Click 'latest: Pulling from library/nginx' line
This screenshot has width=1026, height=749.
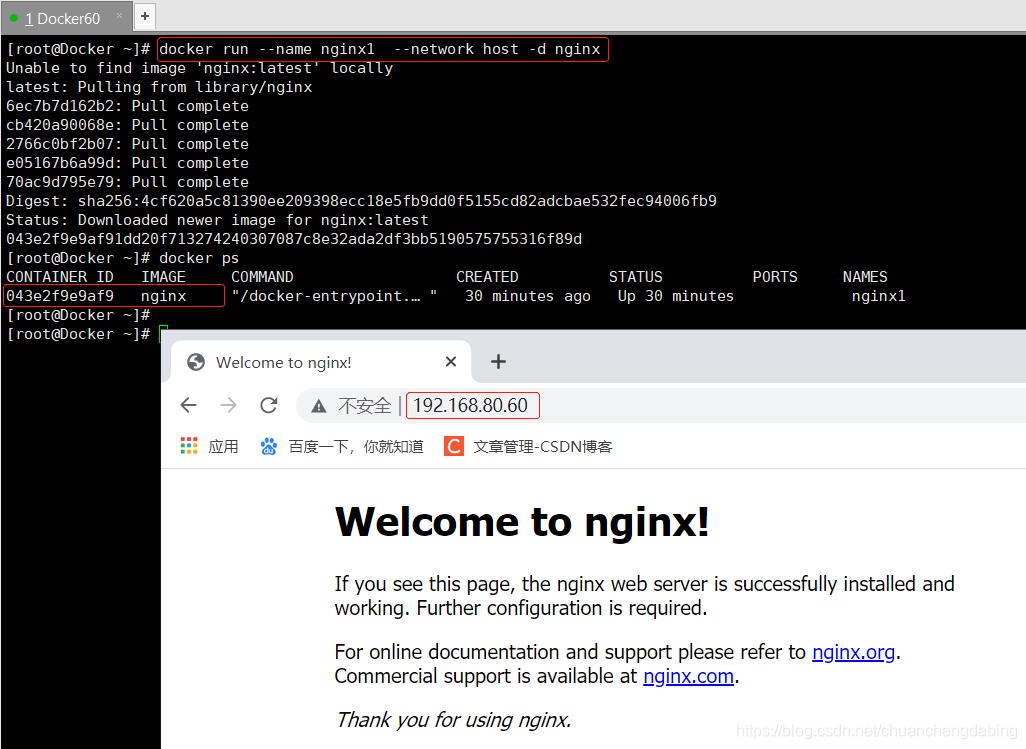tap(159, 87)
